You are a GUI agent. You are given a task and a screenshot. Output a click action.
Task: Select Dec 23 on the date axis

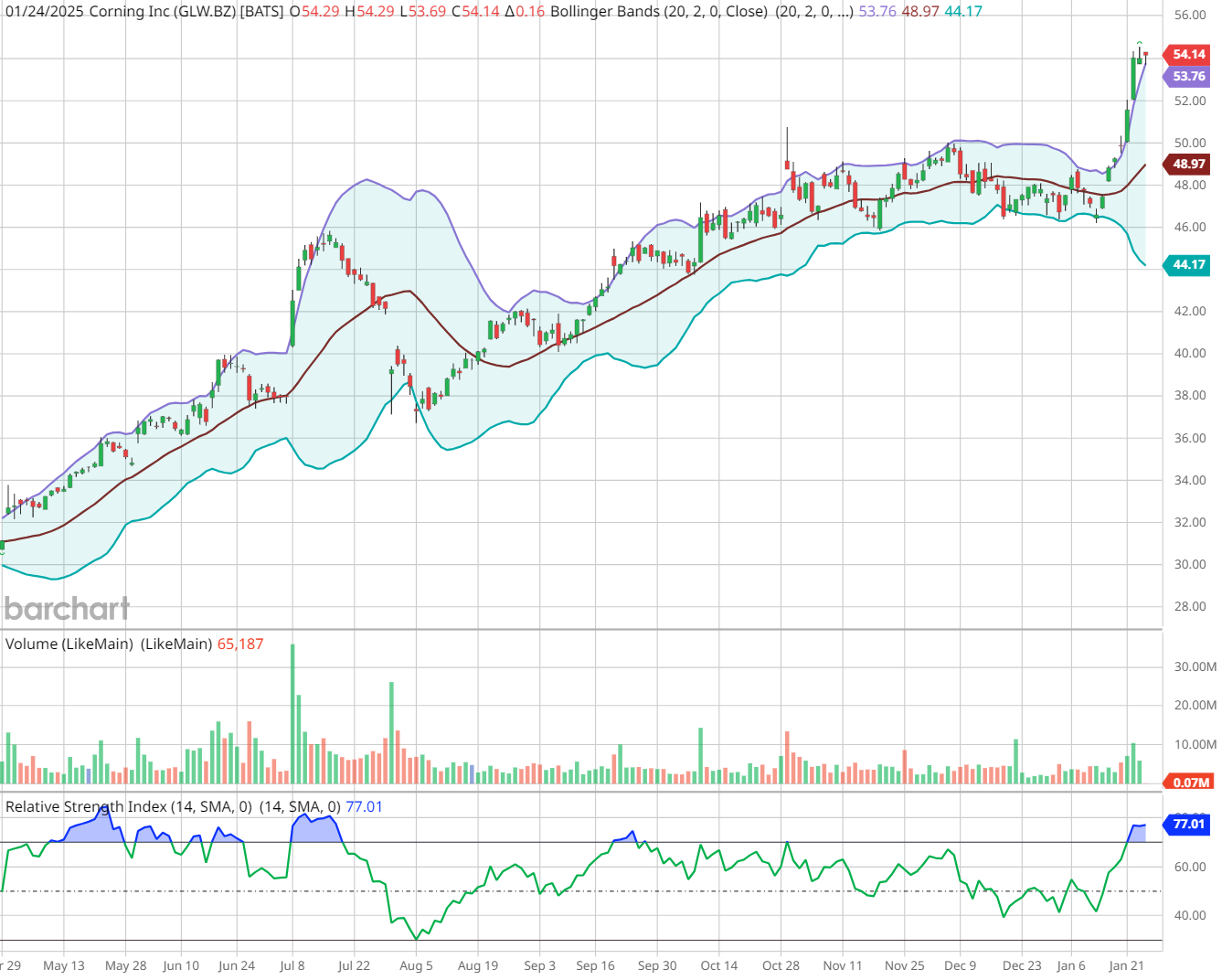pyautogui.click(x=1022, y=965)
